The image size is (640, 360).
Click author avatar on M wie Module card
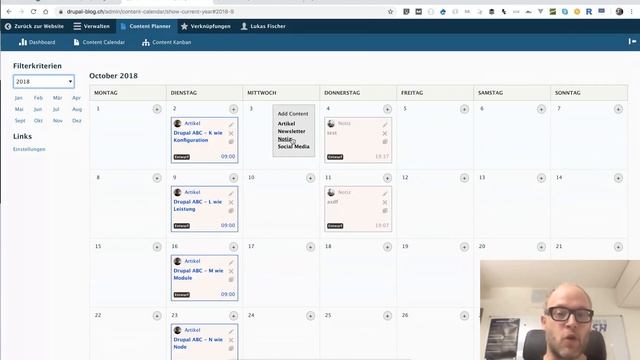(x=178, y=261)
